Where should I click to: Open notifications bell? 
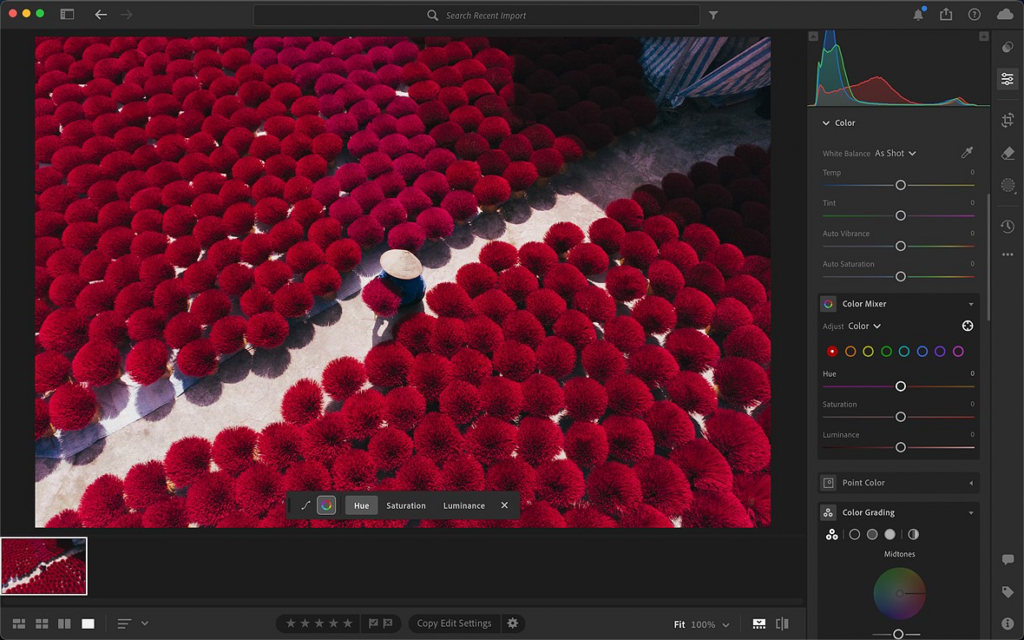918,14
